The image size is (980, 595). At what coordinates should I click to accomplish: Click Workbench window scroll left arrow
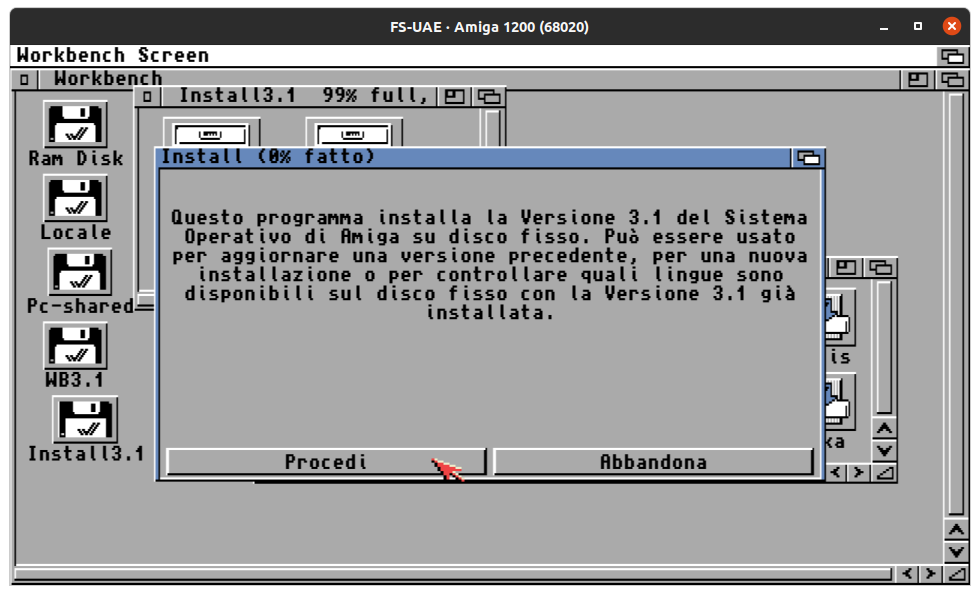(x=908, y=573)
